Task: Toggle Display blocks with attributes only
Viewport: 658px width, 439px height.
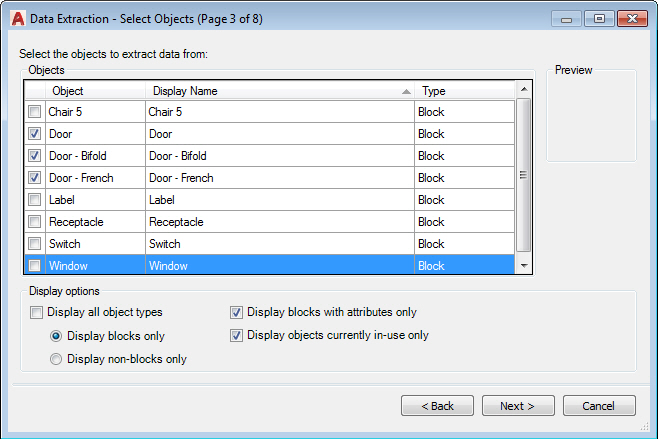Action: 236,312
